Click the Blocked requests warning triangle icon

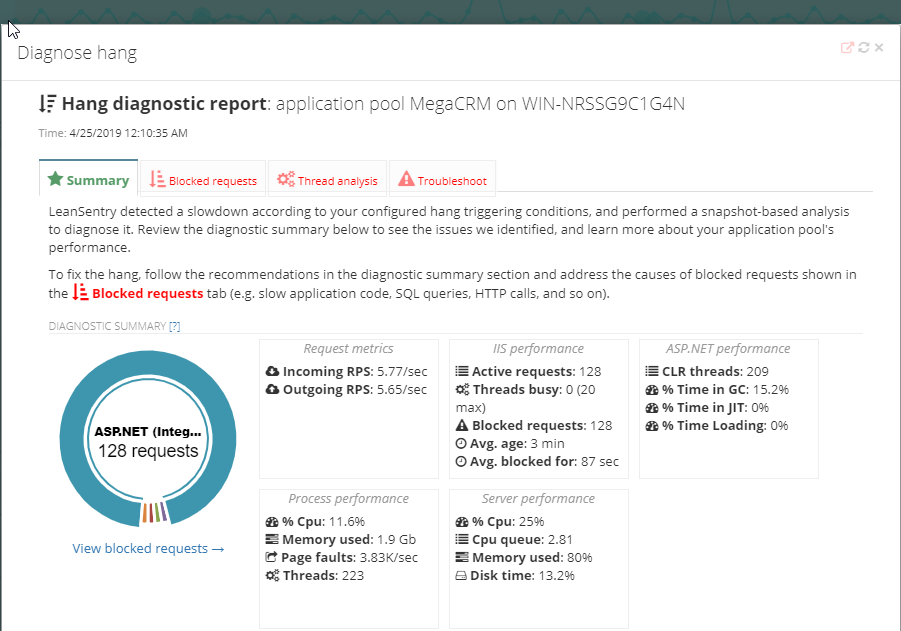pos(462,425)
